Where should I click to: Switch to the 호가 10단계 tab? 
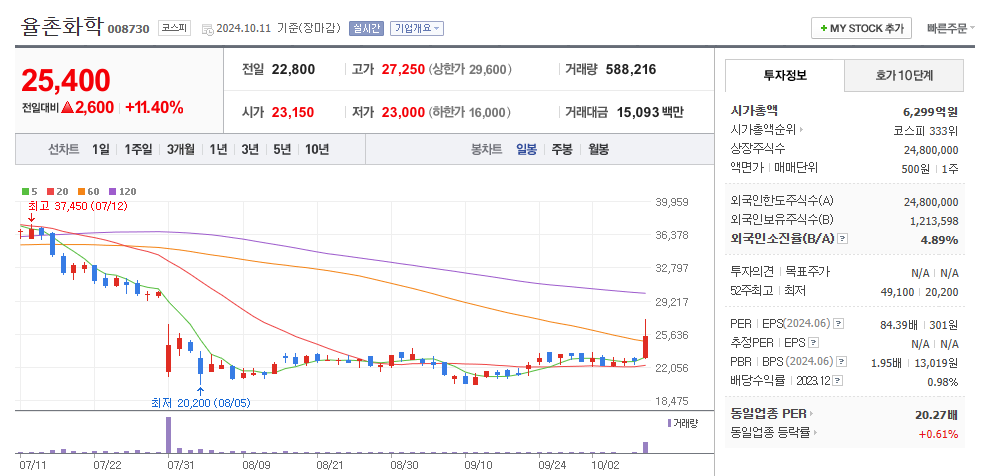904,75
